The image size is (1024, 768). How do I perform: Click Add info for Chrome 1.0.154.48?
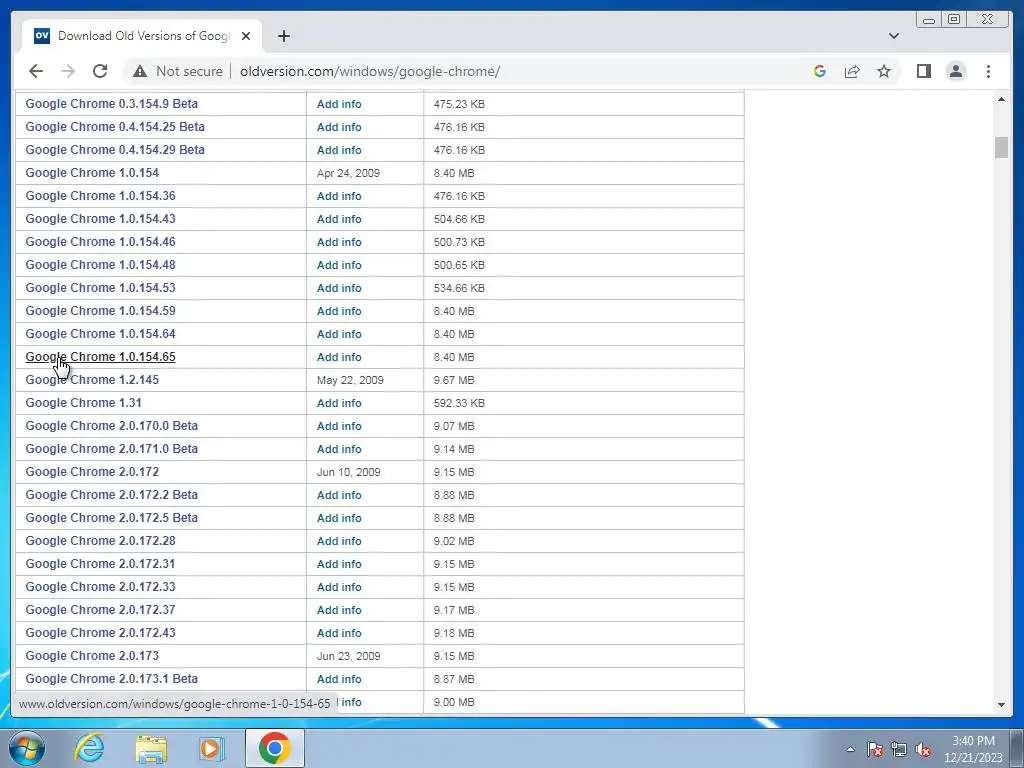[339, 264]
